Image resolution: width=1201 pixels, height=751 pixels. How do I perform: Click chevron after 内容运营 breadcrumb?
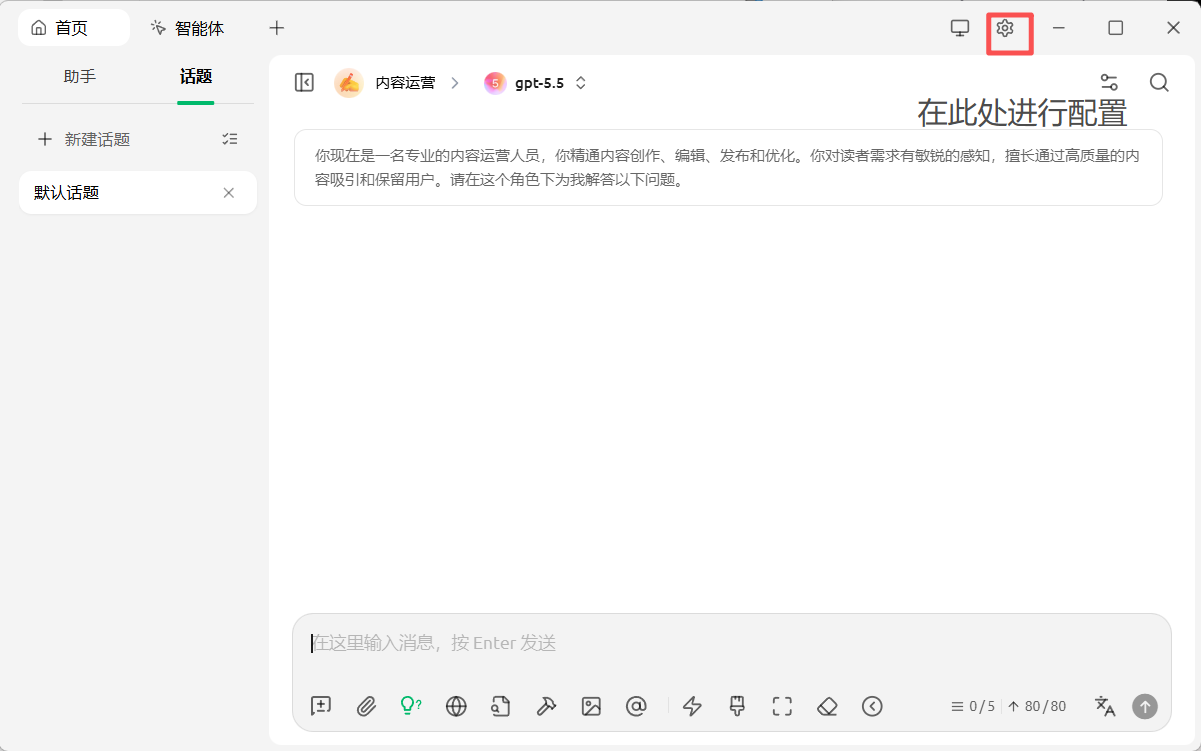455,83
